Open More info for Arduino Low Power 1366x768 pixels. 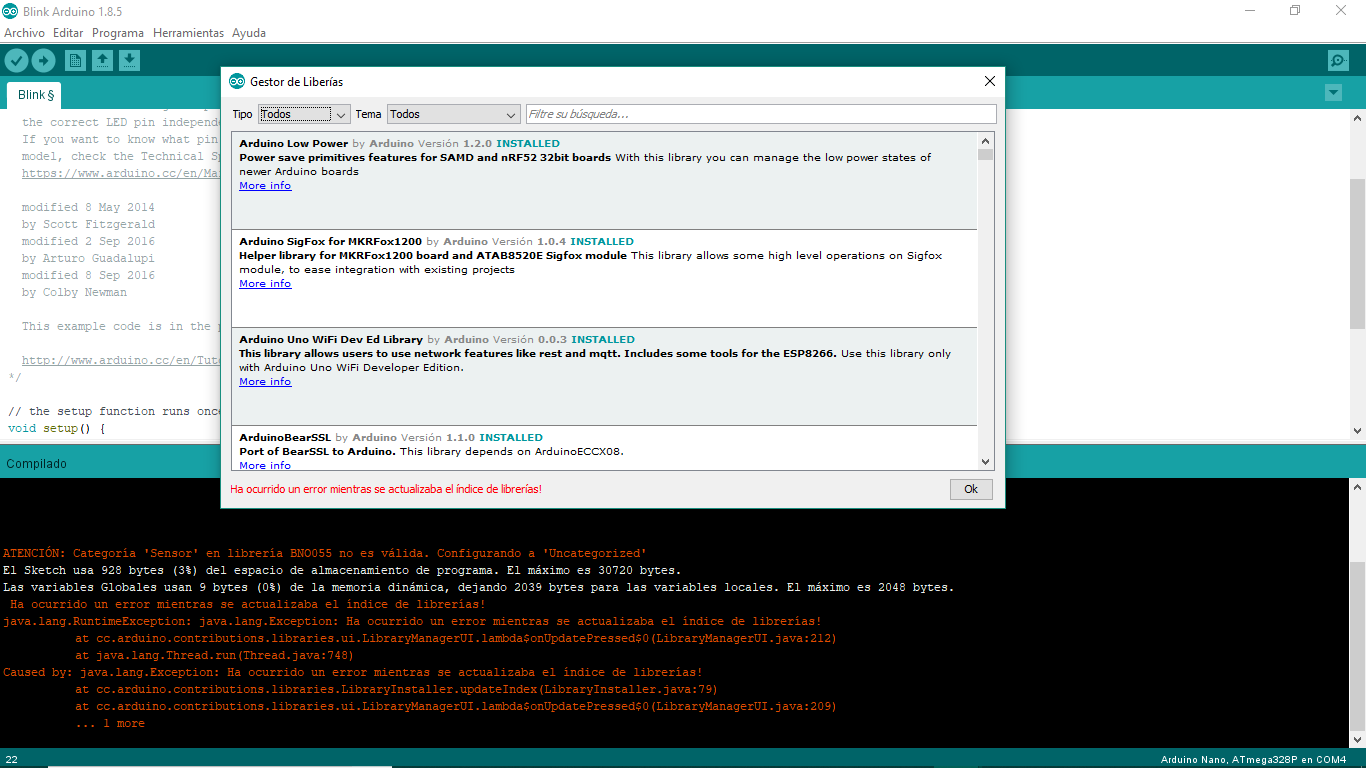coord(265,186)
